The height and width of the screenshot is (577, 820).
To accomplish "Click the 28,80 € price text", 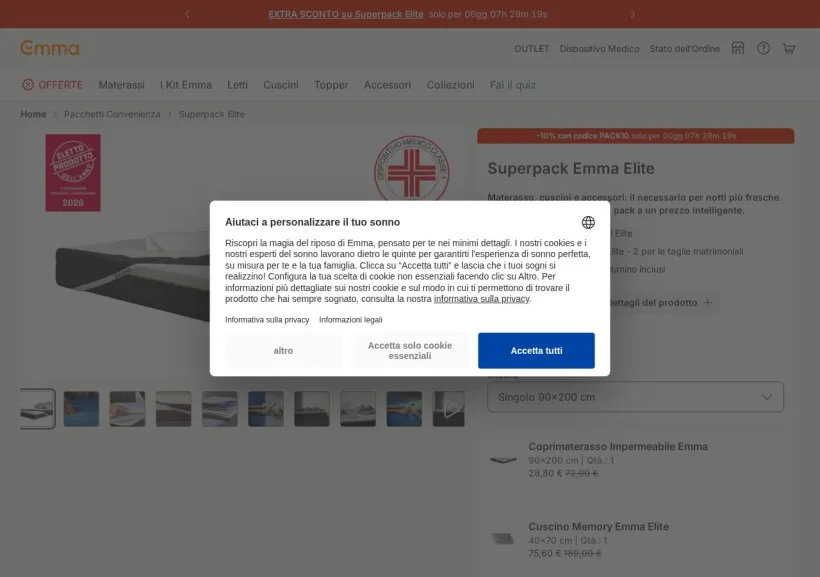I will 545,473.
